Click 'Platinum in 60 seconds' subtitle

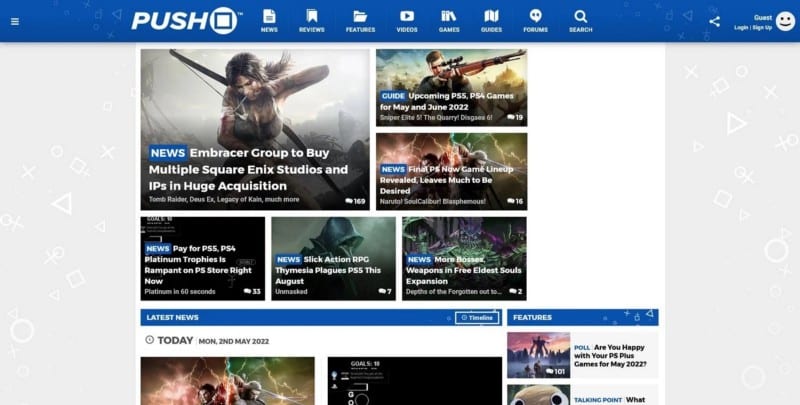[180, 292]
